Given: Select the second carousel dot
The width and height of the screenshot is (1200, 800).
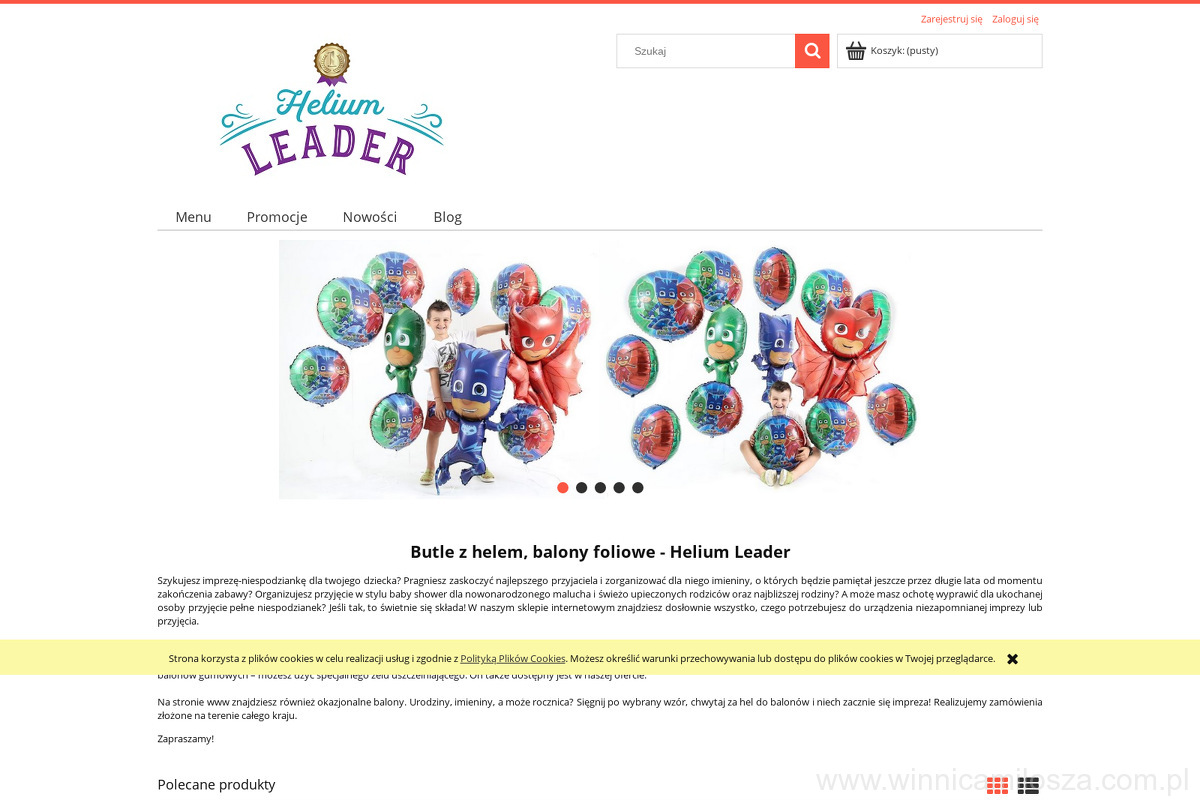Looking at the screenshot, I should point(581,488).
